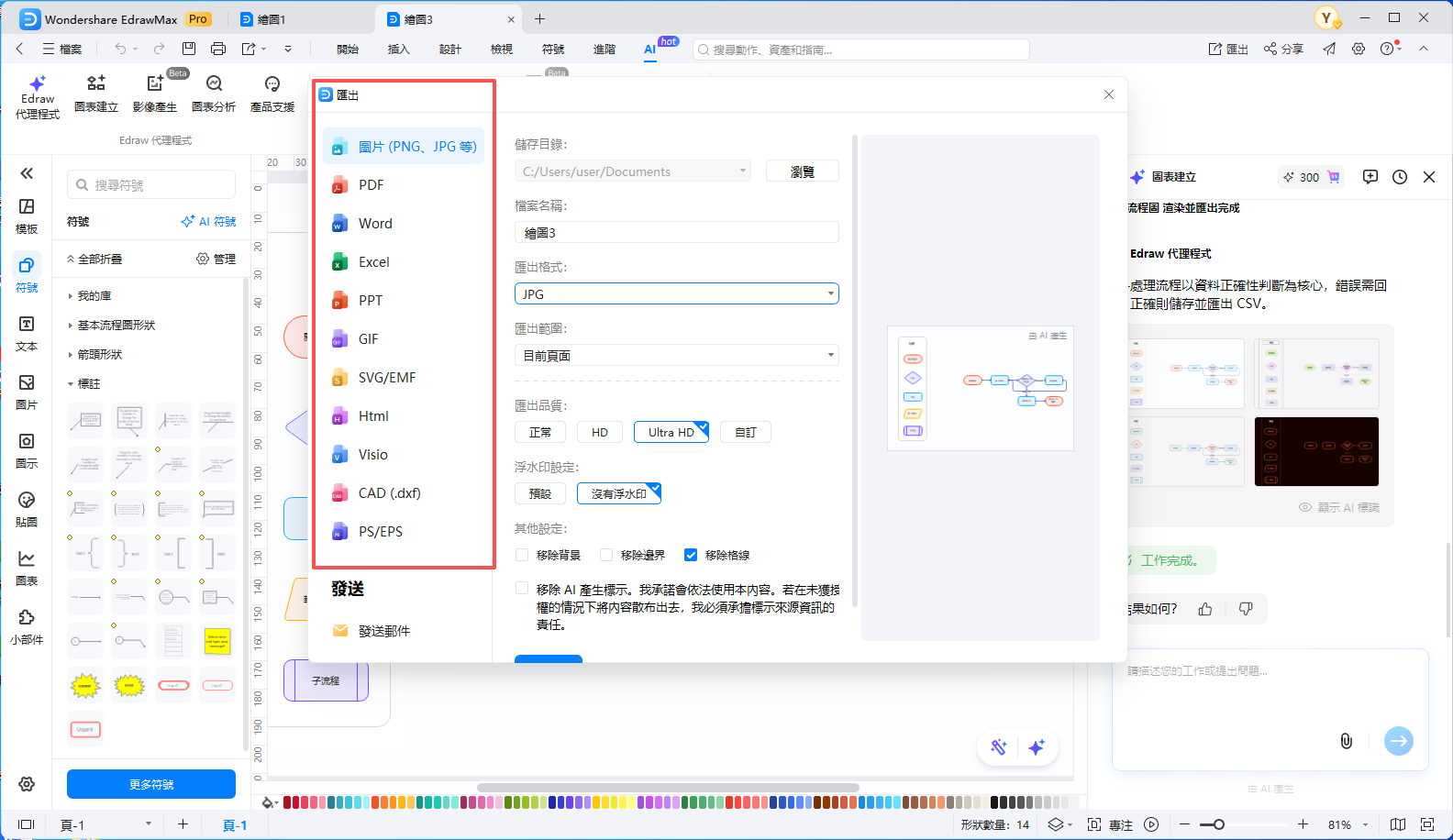Open the 開始 ribbon tab
Image resolution: width=1453 pixels, height=840 pixels.
[348, 50]
